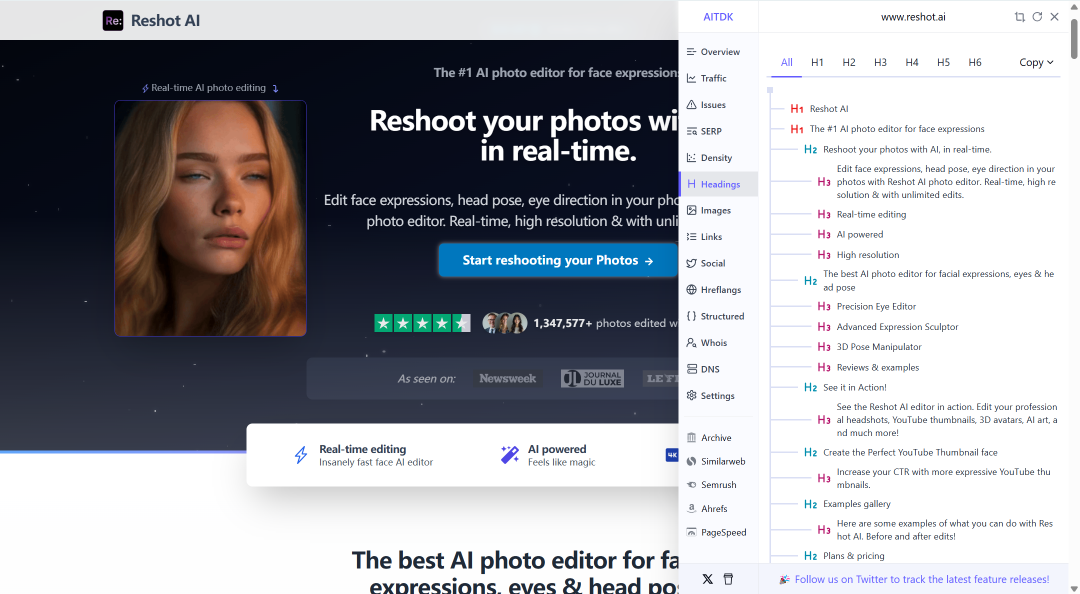Click the crop/dock icon in panel header
1080x594 pixels.
click(1019, 17)
